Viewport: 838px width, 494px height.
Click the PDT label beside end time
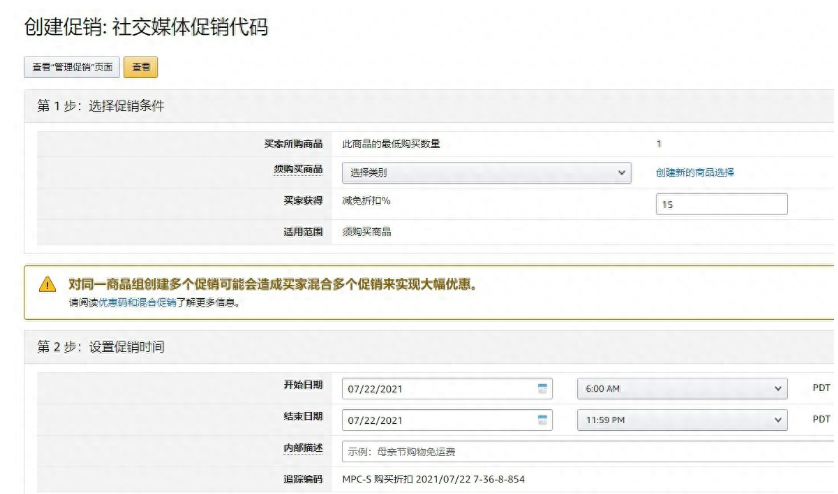pos(821,419)
